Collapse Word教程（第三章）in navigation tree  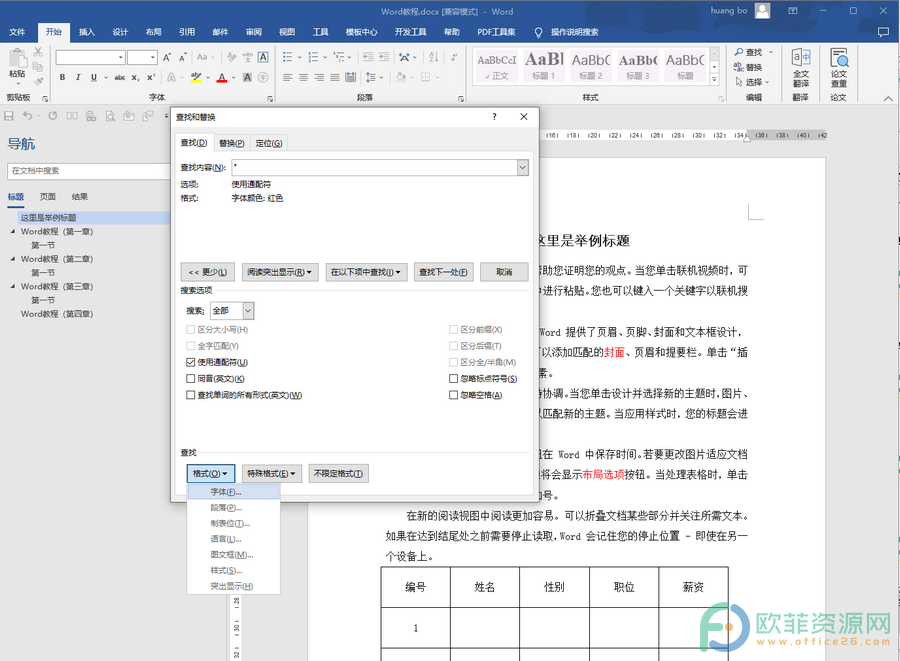[x=13, y=286]
